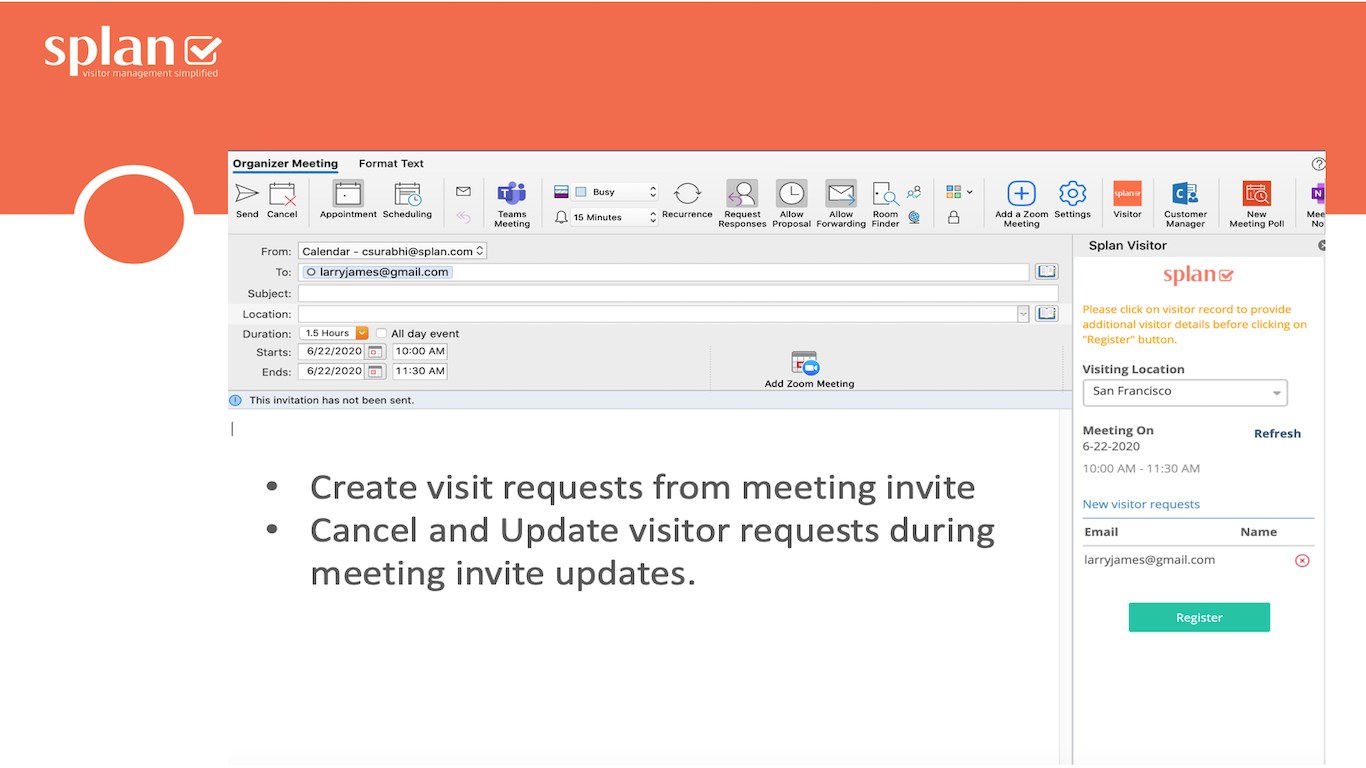Click the reminder bell icon
This screenshot has height=768, width=1366.
561,217
